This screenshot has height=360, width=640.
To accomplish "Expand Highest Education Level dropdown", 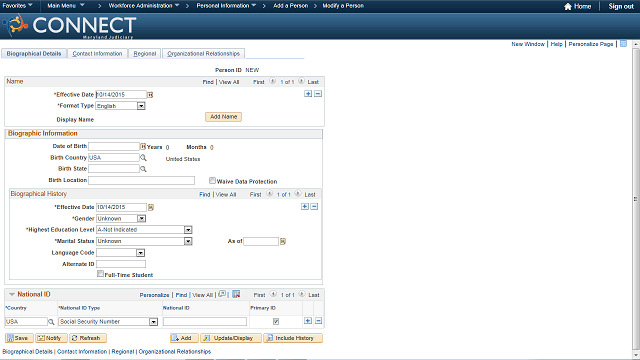I will (x=188, y=230).
